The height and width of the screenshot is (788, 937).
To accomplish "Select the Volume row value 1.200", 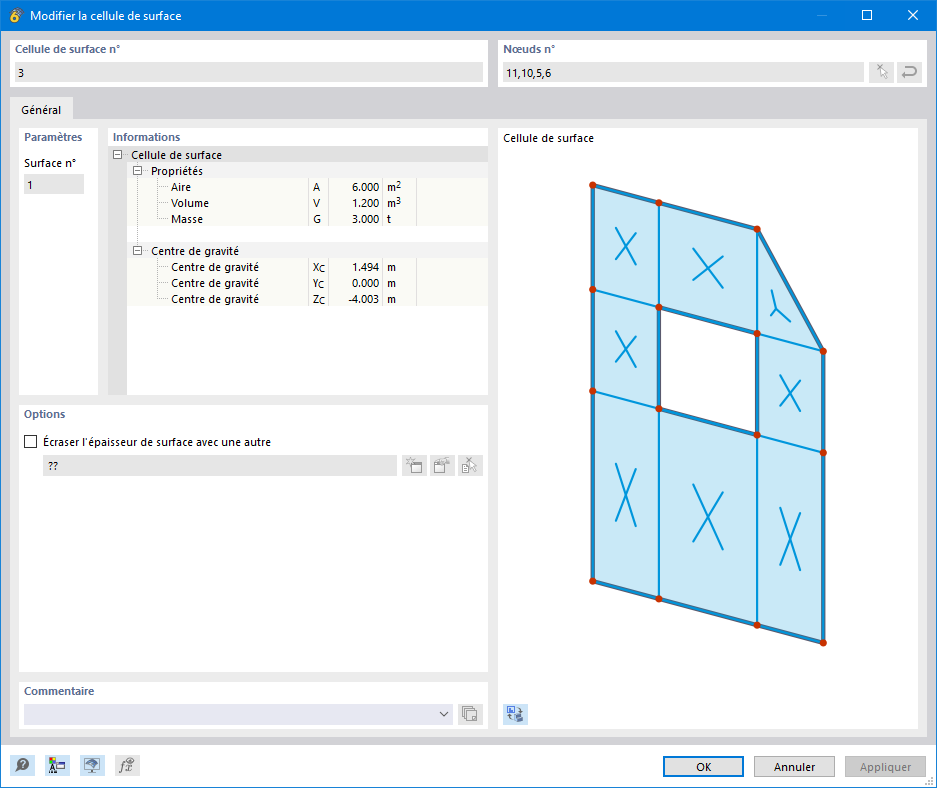I will (x=365, y=203).
